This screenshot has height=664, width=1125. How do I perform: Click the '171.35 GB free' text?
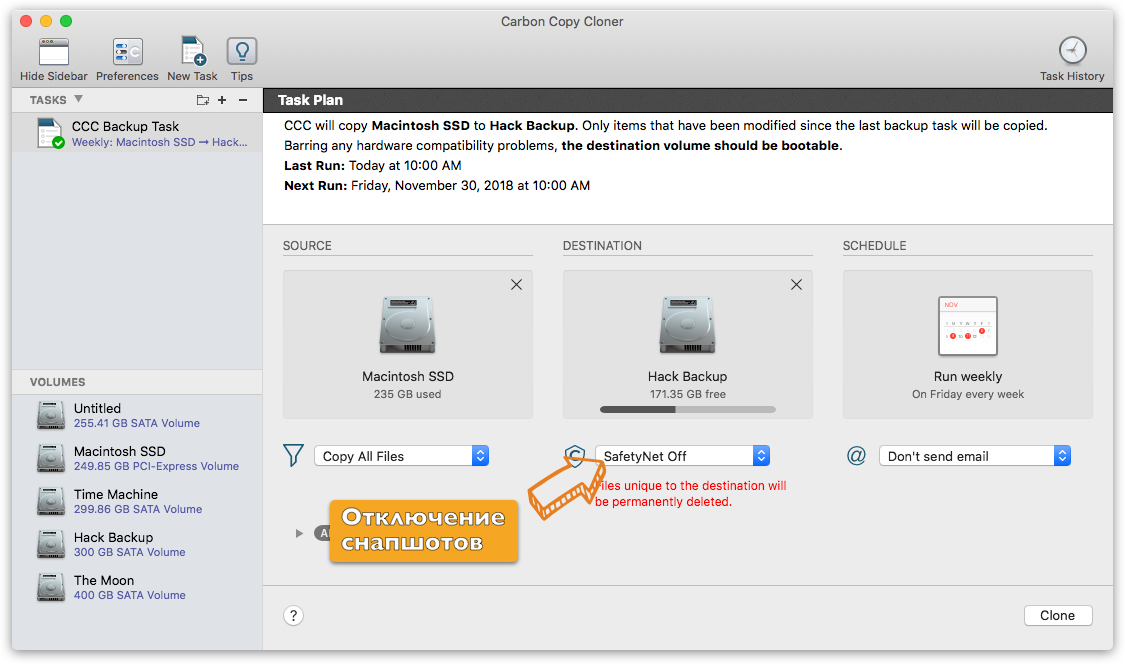click(x=687, y=394)
